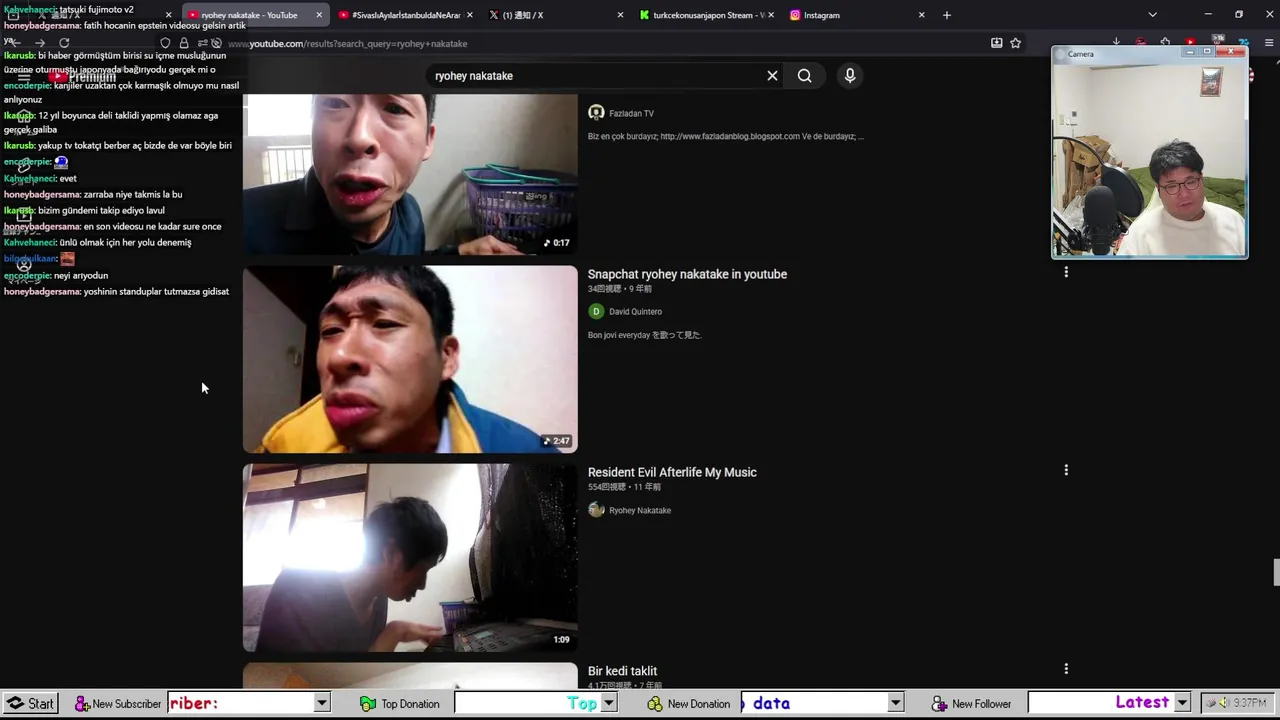
Task: Click the Start button in bottom bar
Action: (30, 704)
